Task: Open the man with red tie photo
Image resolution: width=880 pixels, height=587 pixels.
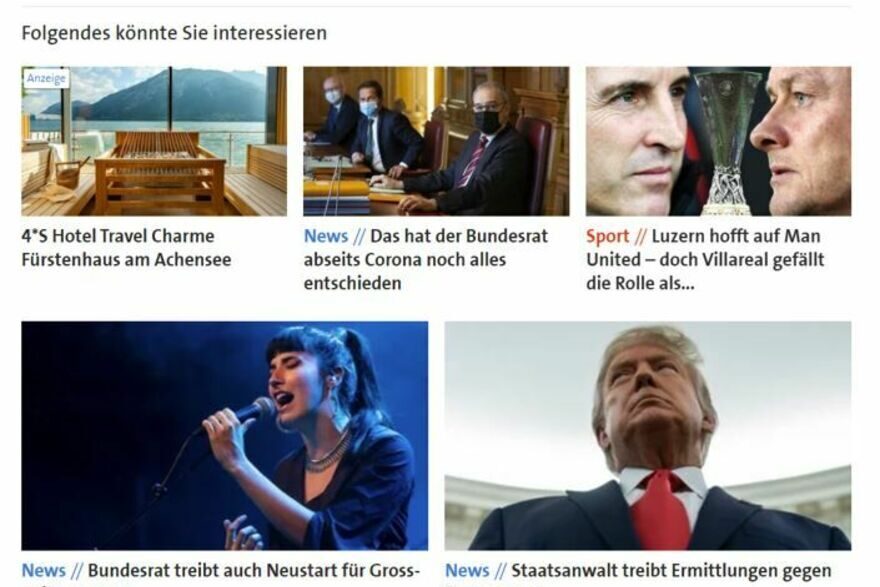Action: pyautogui.click(x=648, y=435)
